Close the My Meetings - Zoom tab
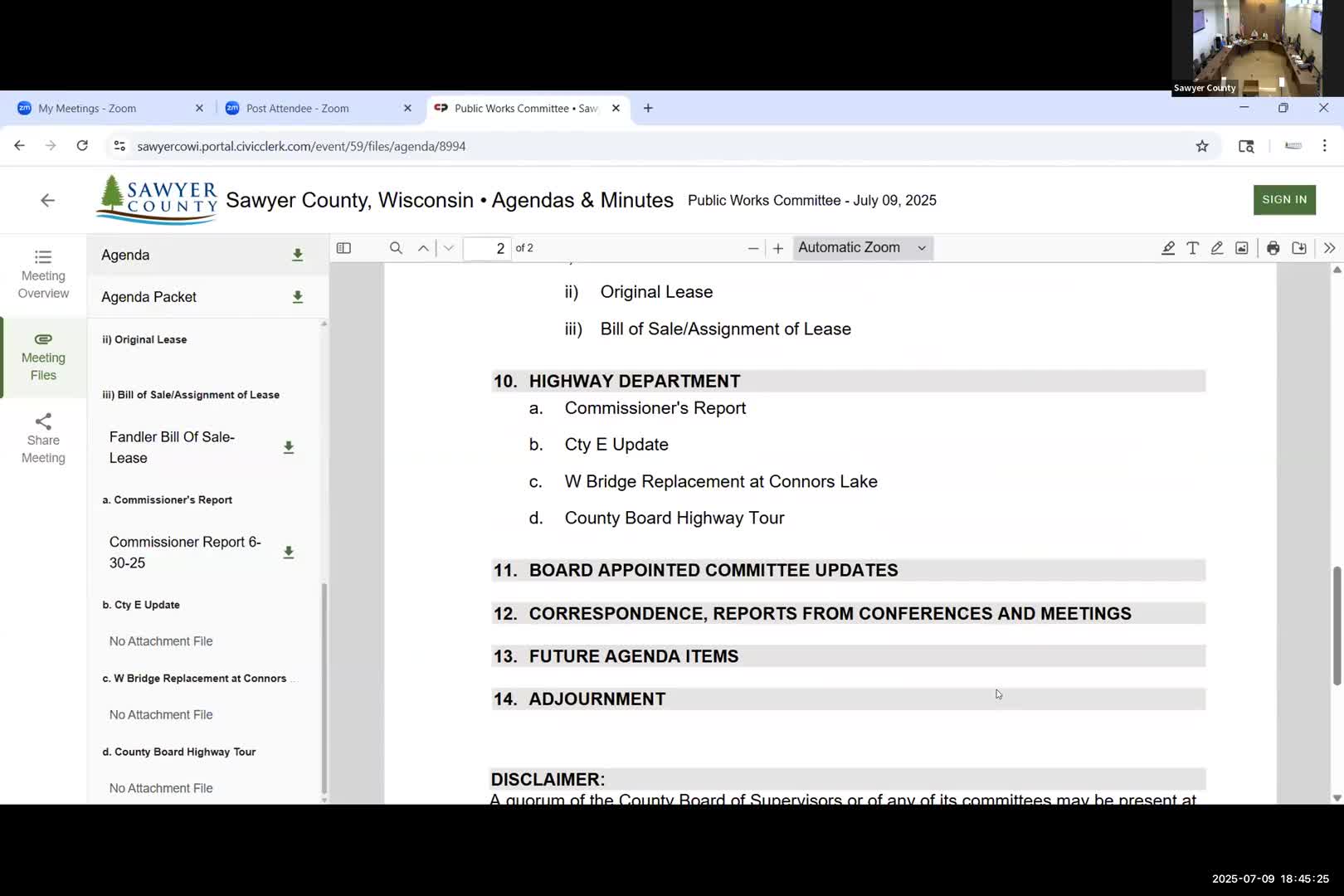 pyautogui.click(x=199, y=109)
